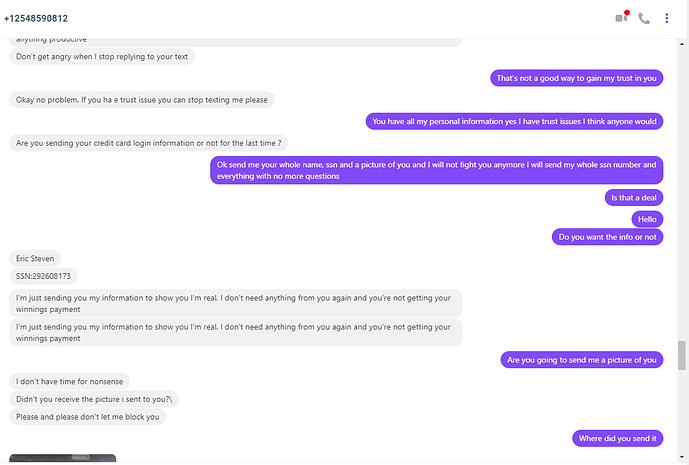Click 'I don't have time for nonsense' message
The width and height of the screenshot is (689, 465).
coord(69,381)
